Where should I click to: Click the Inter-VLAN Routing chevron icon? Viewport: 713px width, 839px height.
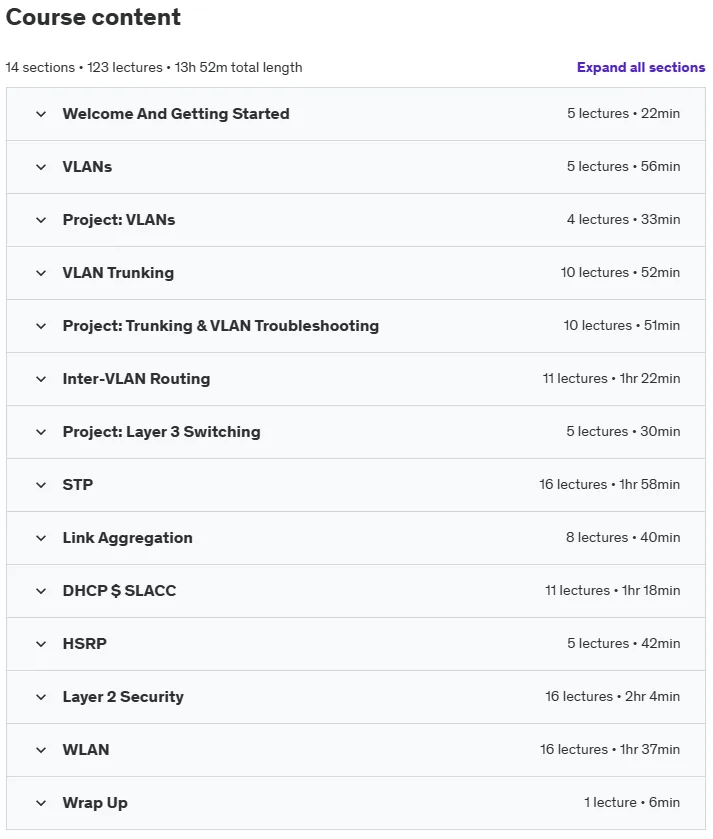(41, 379)
